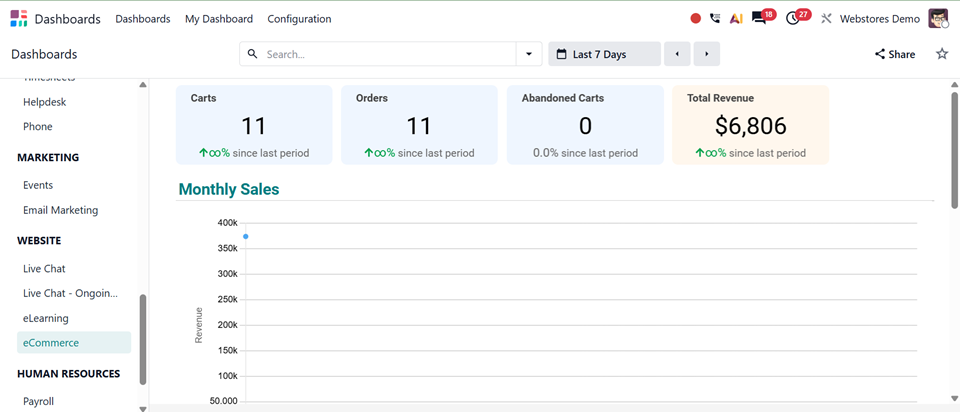This screenshot has width=960, height=412.
Task: Open the Last 7 Days date filter
Action: pyautogui.click(x=604, y=54)
